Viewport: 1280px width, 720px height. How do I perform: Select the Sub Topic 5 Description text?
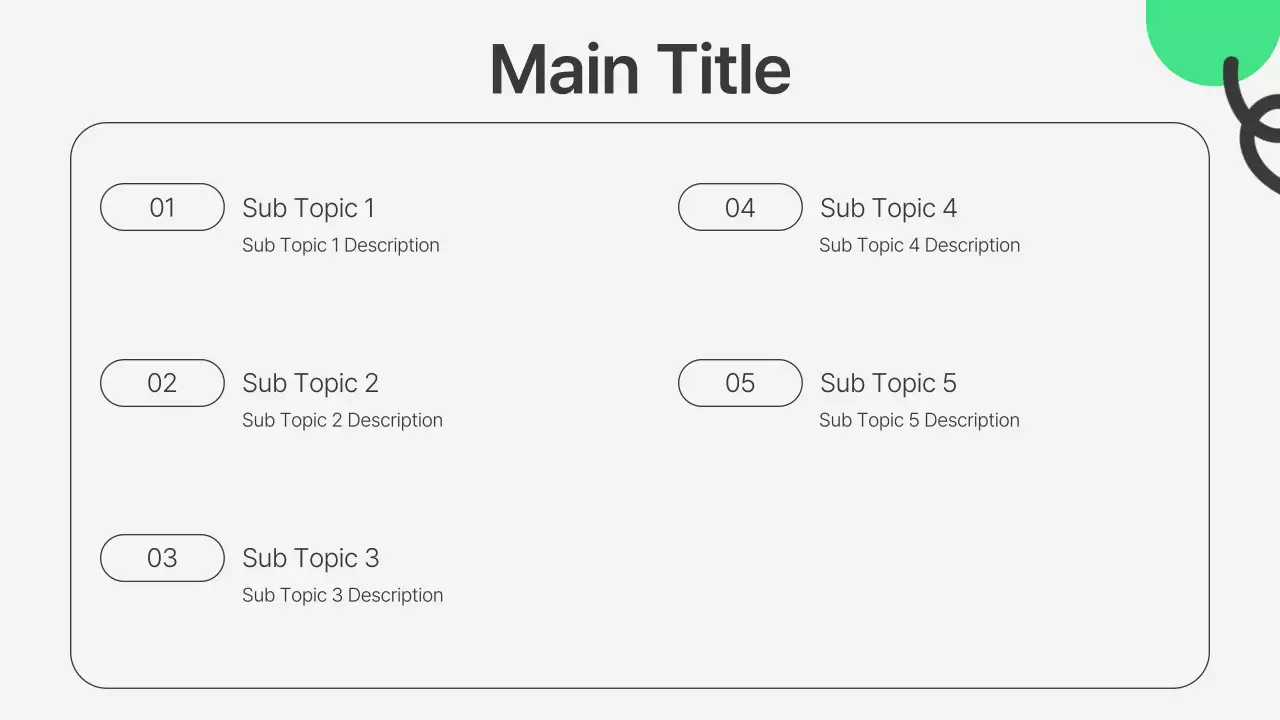pyautogui.click(x=919, y=420)
